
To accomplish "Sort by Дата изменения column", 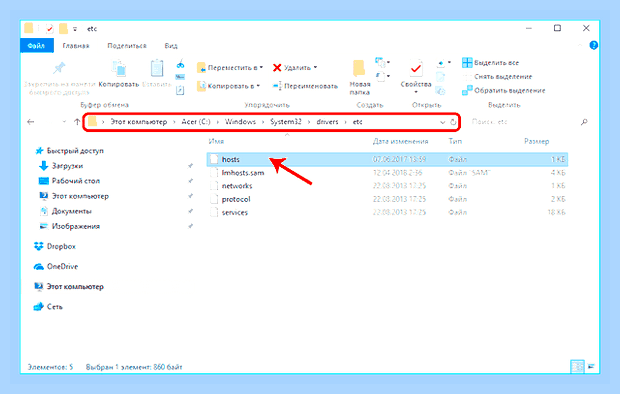I will pos(400,141).
